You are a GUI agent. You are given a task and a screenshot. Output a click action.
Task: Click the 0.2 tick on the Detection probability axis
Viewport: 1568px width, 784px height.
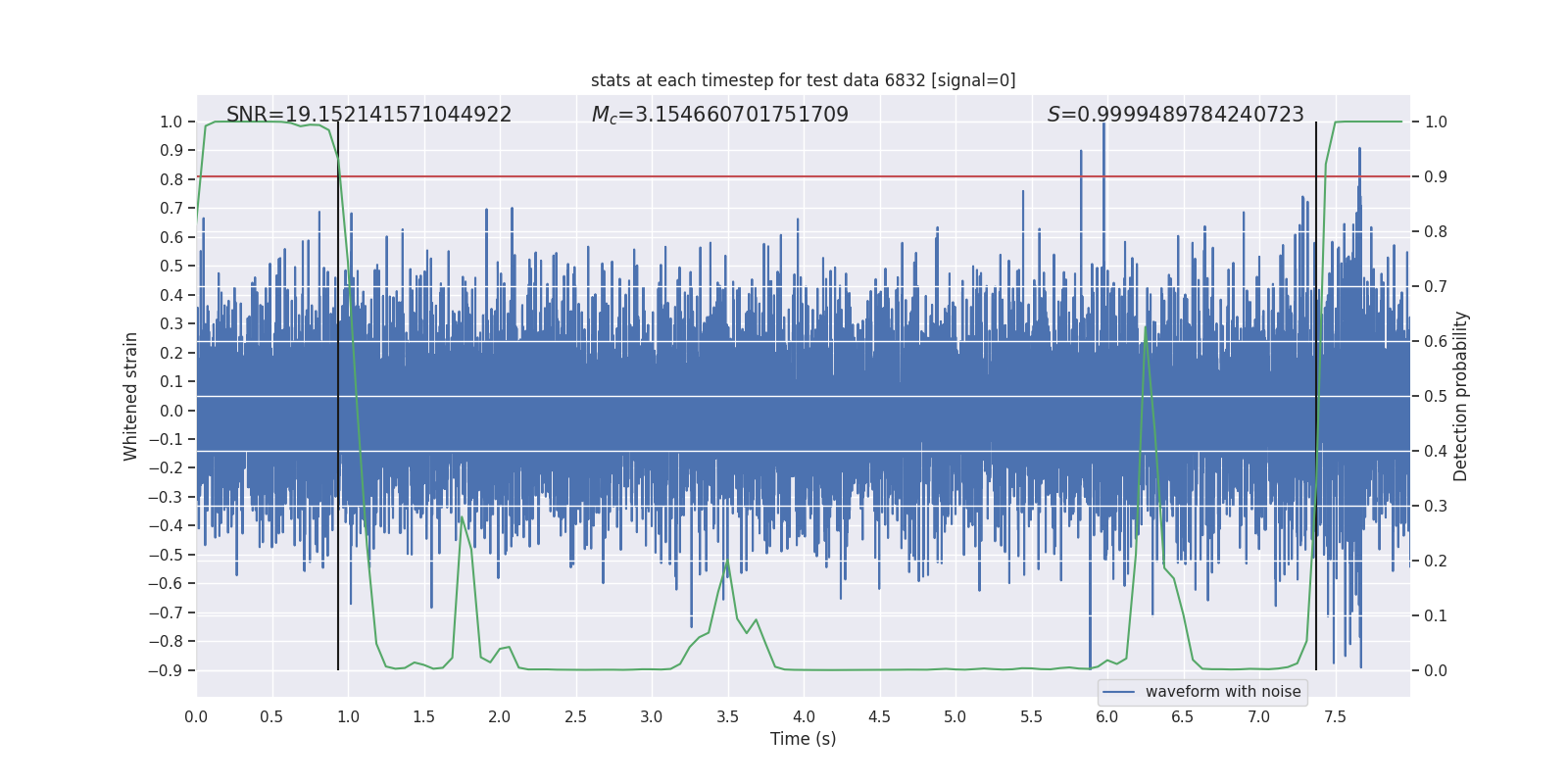point(1436,562)
